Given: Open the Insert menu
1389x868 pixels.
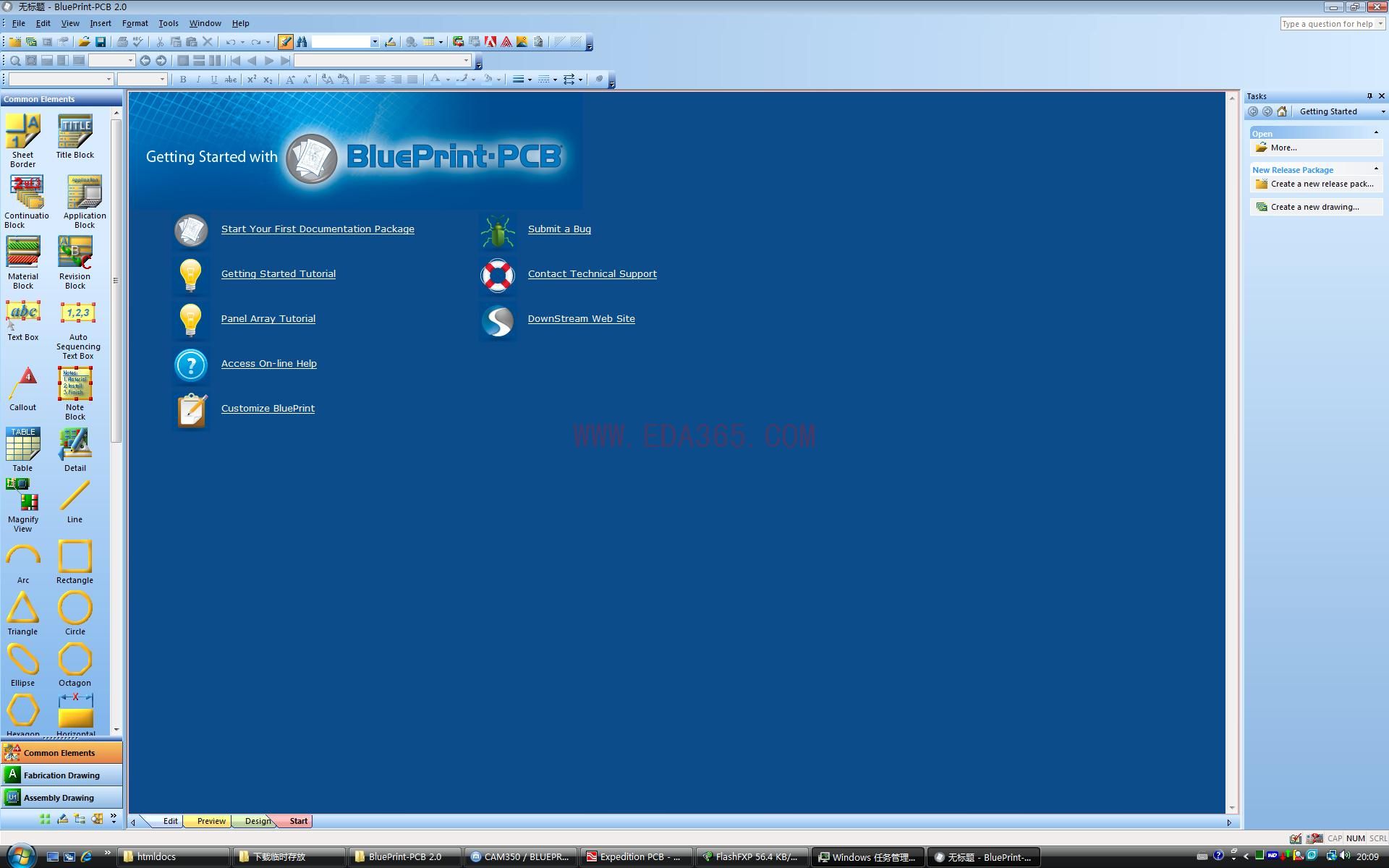Looking at the screenshot, I should tap(100, 23).
